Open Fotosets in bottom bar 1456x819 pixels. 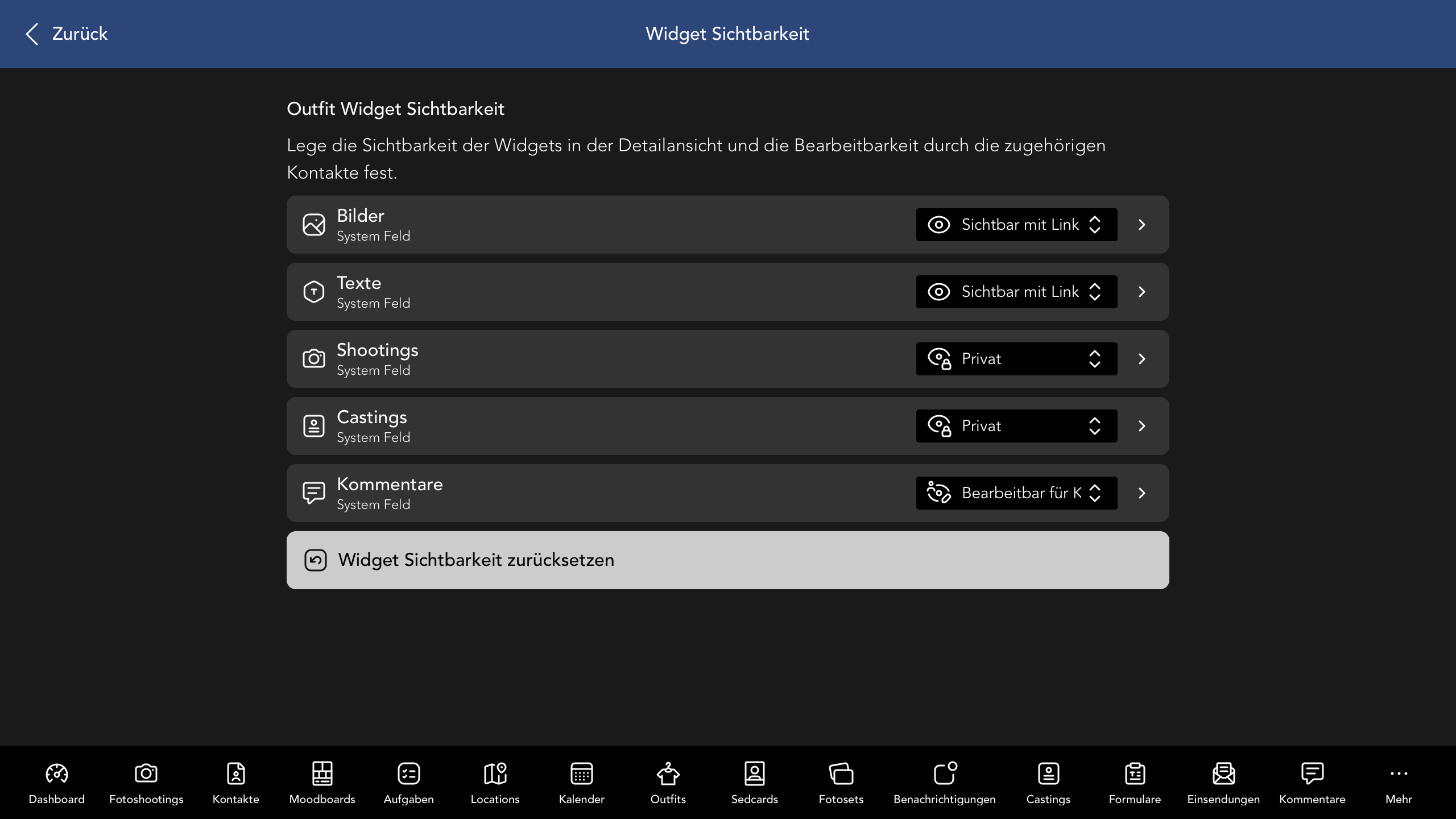(841, 783)
